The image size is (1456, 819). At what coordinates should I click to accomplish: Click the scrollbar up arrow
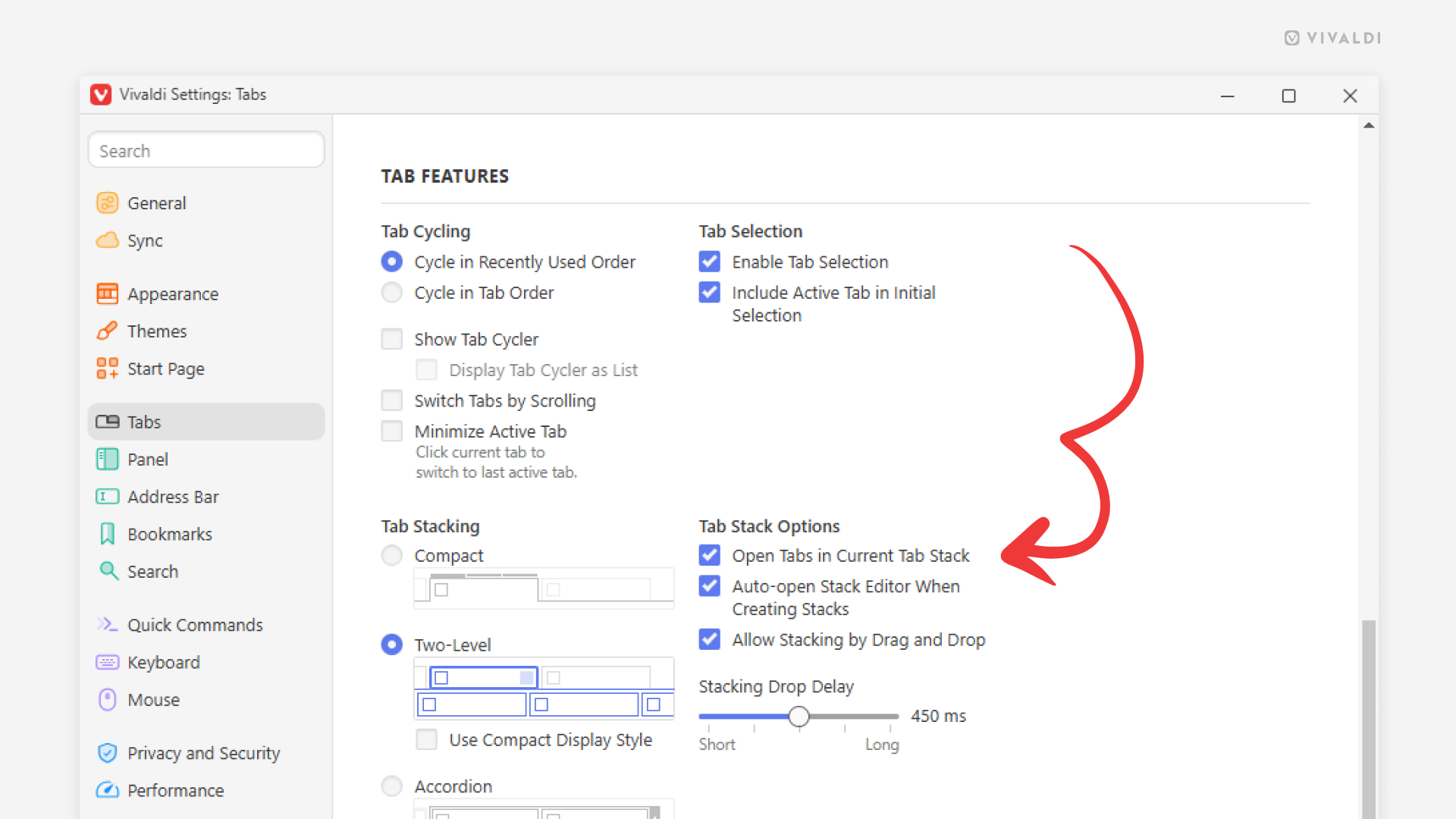point(1369,125)
